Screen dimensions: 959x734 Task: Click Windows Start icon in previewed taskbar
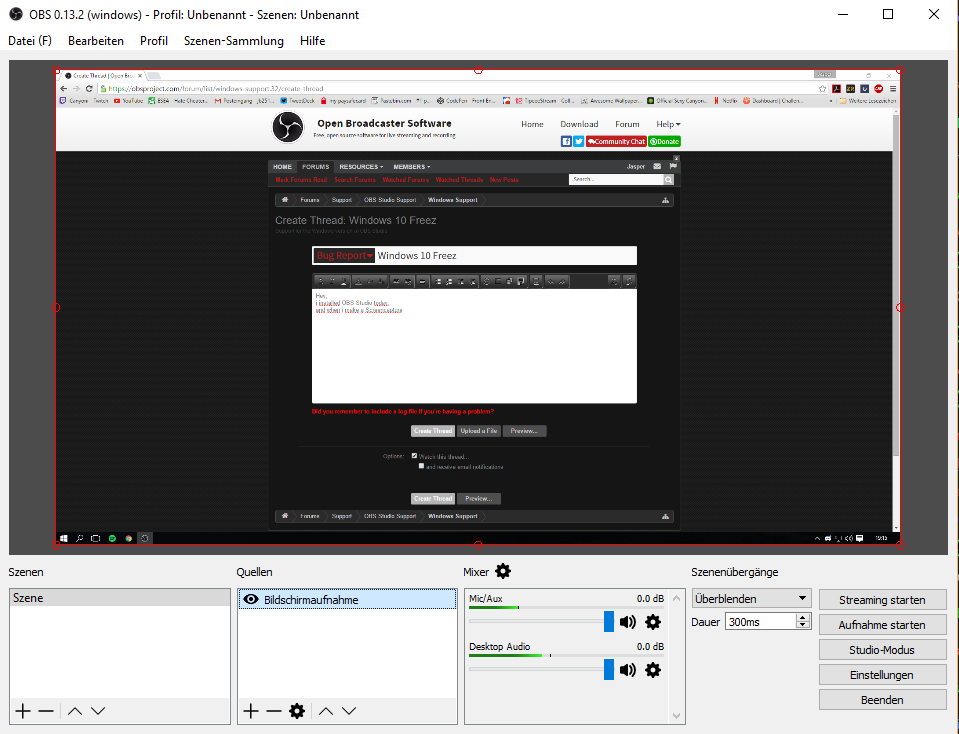64,538
